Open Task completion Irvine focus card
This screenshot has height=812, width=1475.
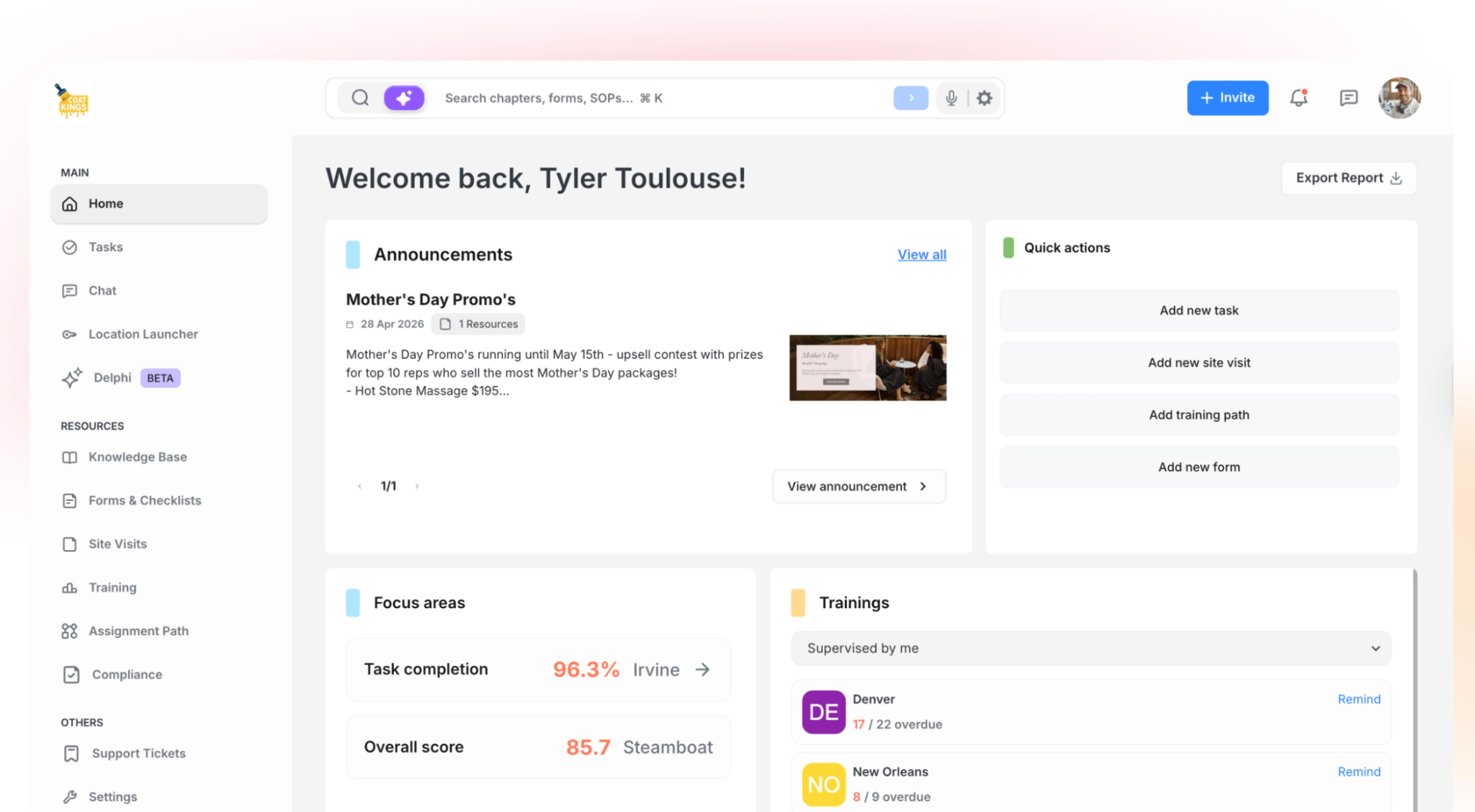538,669
